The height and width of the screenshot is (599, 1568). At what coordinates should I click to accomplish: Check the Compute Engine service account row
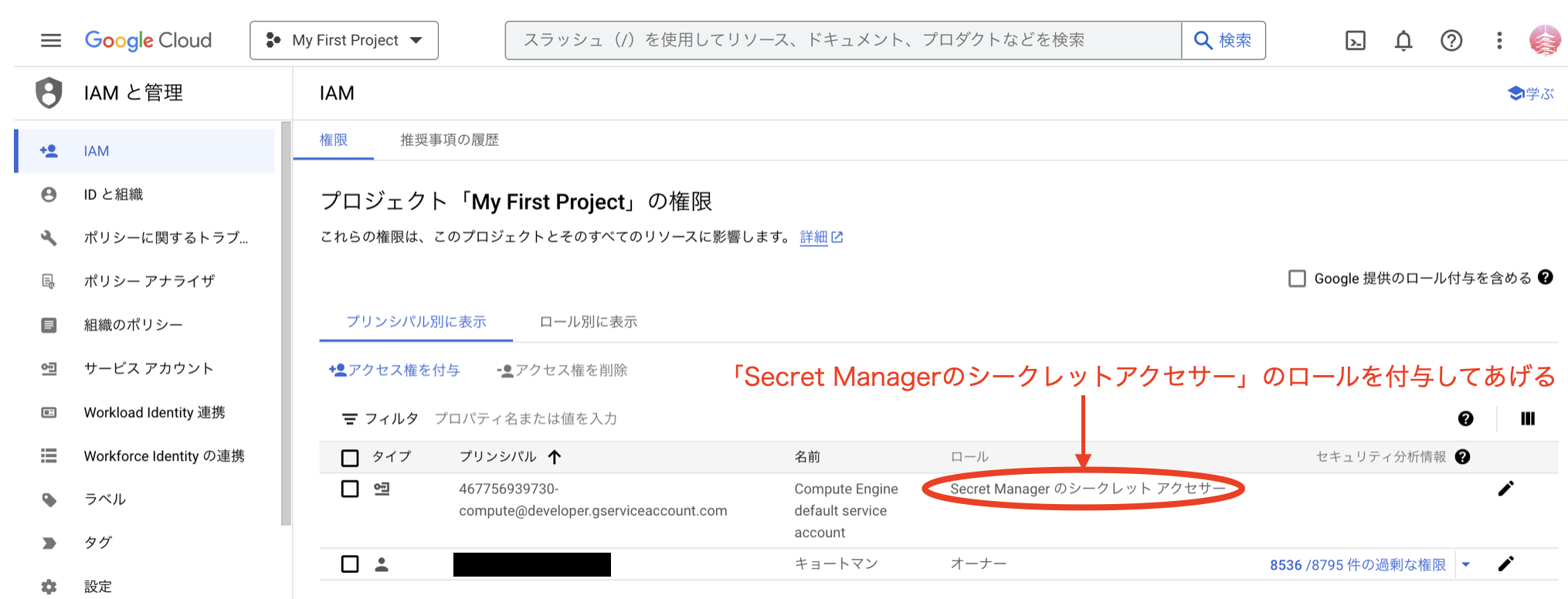tap(350, 488)
